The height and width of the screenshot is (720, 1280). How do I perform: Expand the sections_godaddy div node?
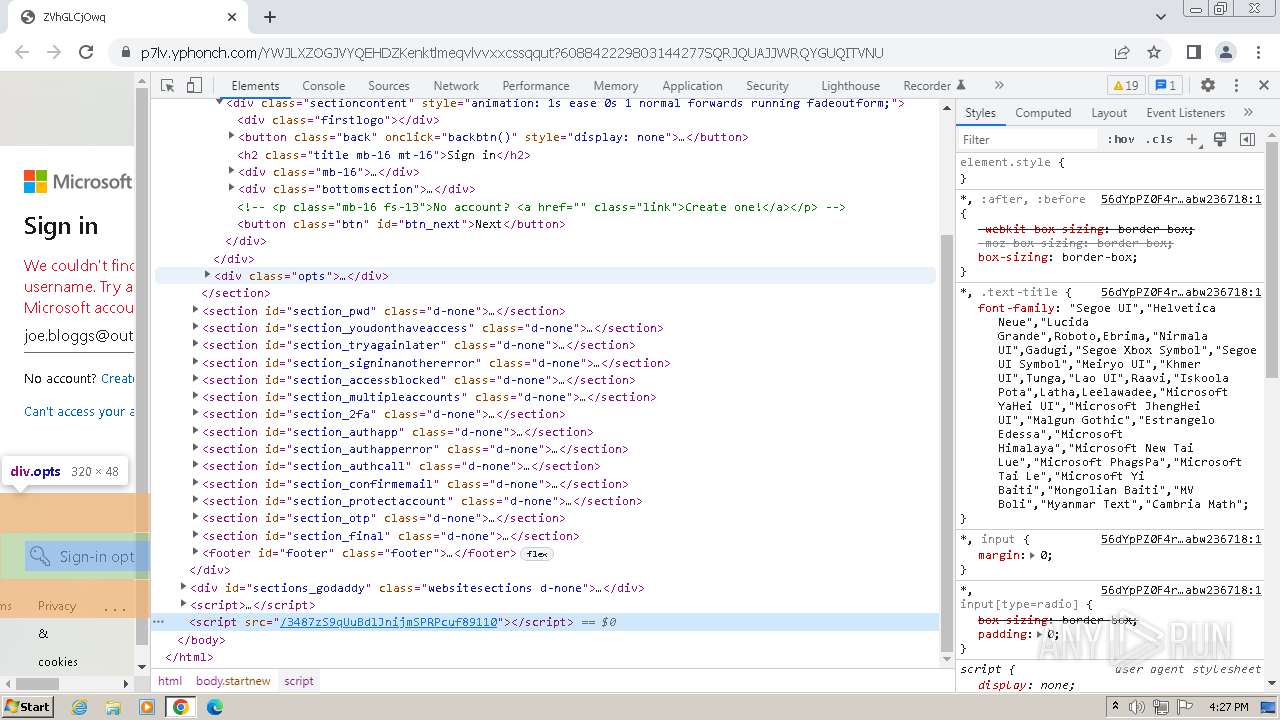(x=184, y=588)
